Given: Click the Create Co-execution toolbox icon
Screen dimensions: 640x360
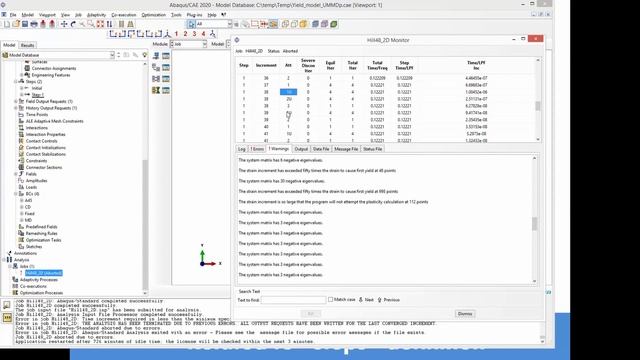Looking at the screenshot, I should pos(156,79).
